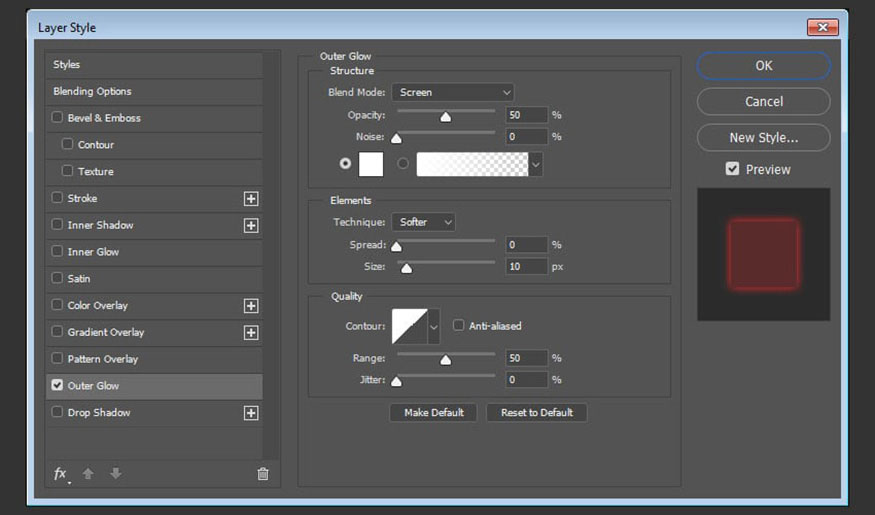Enable the Drop Shadow checkbox
This screenshot has width=875, height=515.
coord(57,412)
